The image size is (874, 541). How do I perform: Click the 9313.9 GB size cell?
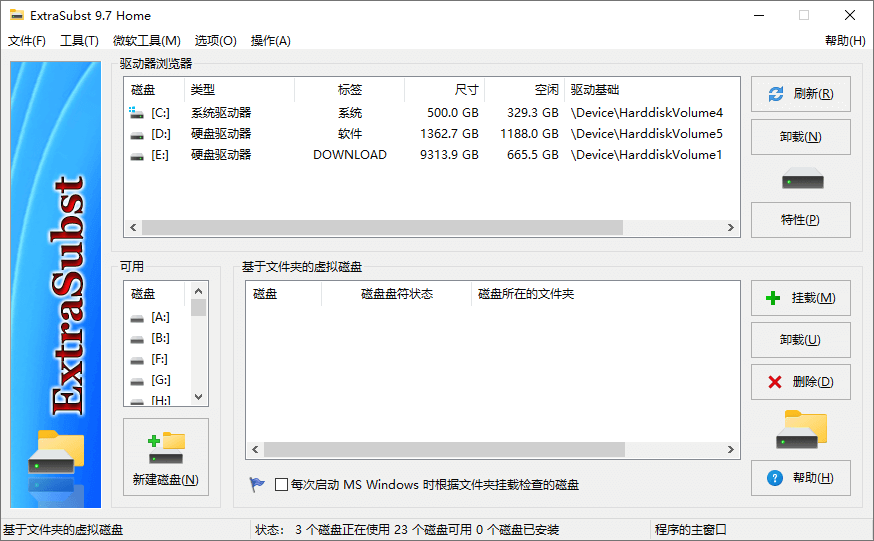[x=449, y=155]
